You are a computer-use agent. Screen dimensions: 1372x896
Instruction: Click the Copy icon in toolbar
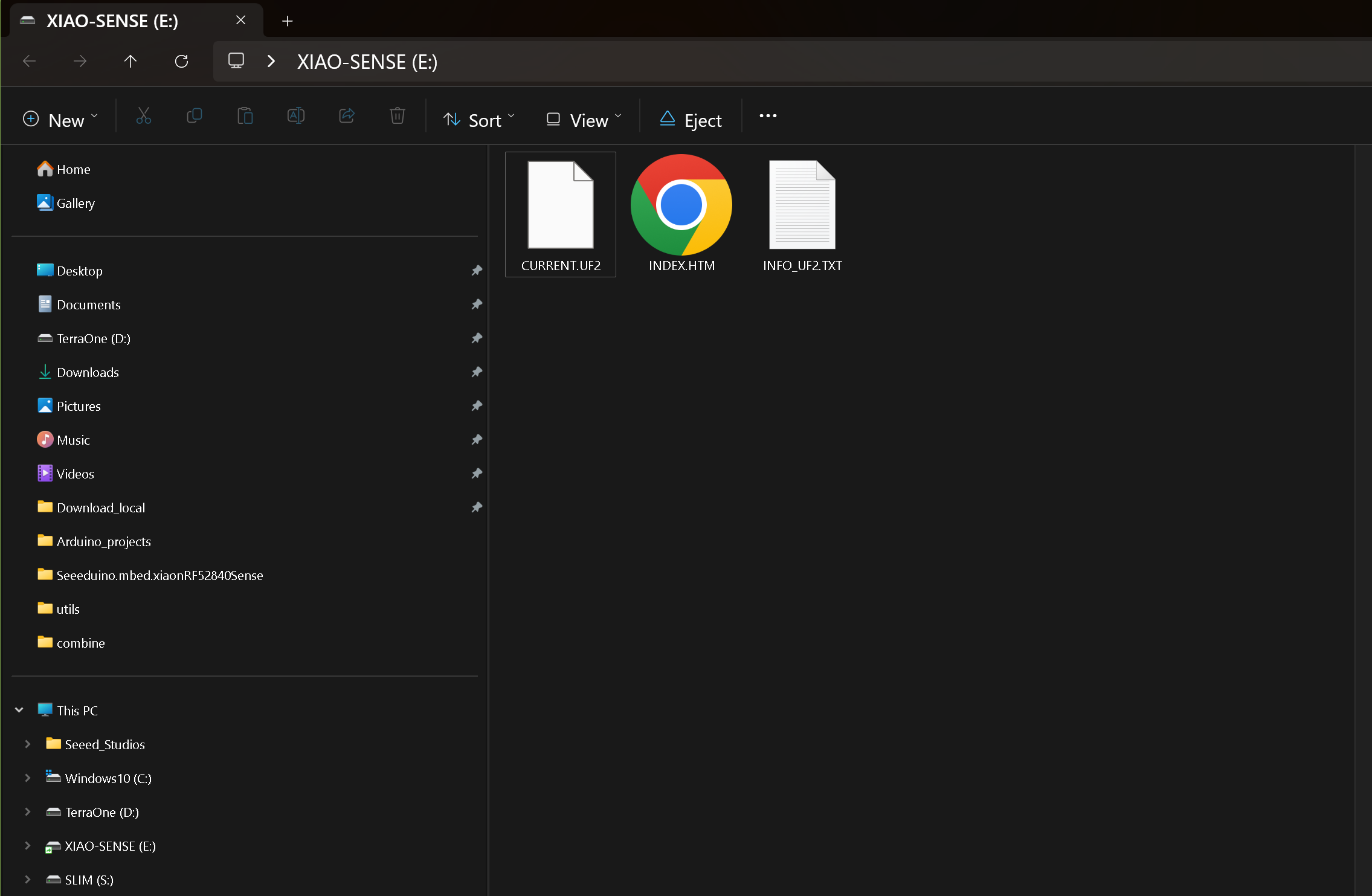[x=195, y=116]
